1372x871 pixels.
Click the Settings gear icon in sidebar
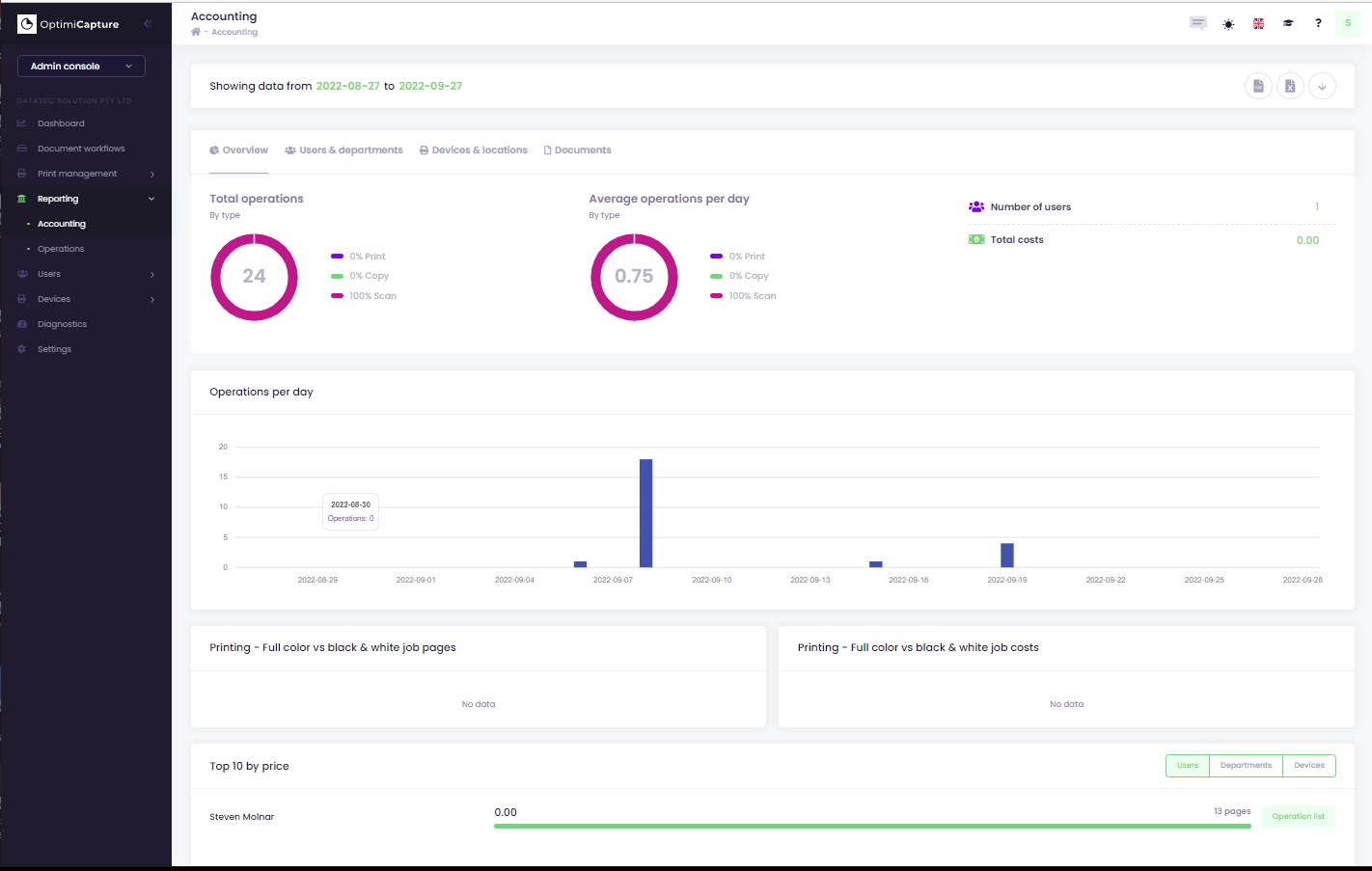21,349
